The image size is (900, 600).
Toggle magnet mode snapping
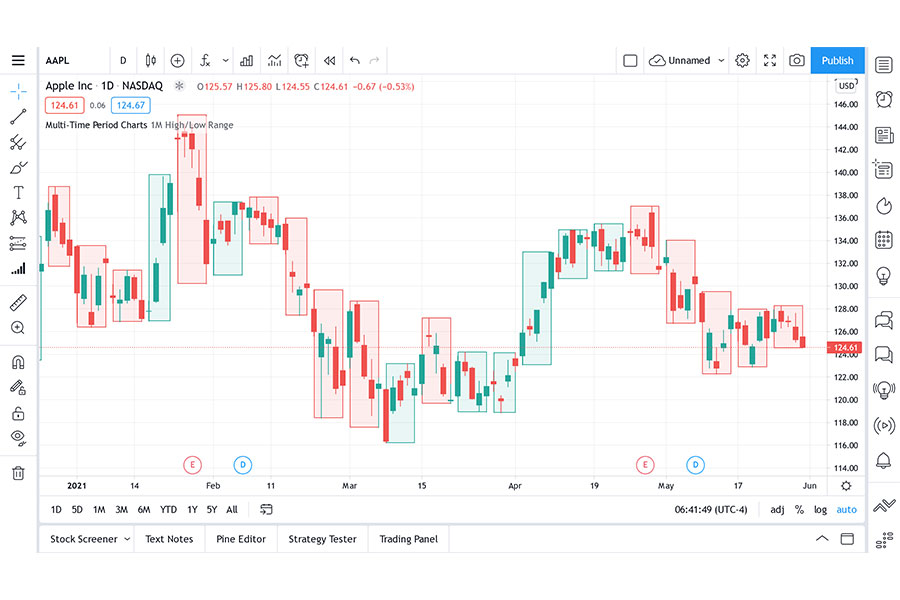pyautogui.click(x=18, y=362)
